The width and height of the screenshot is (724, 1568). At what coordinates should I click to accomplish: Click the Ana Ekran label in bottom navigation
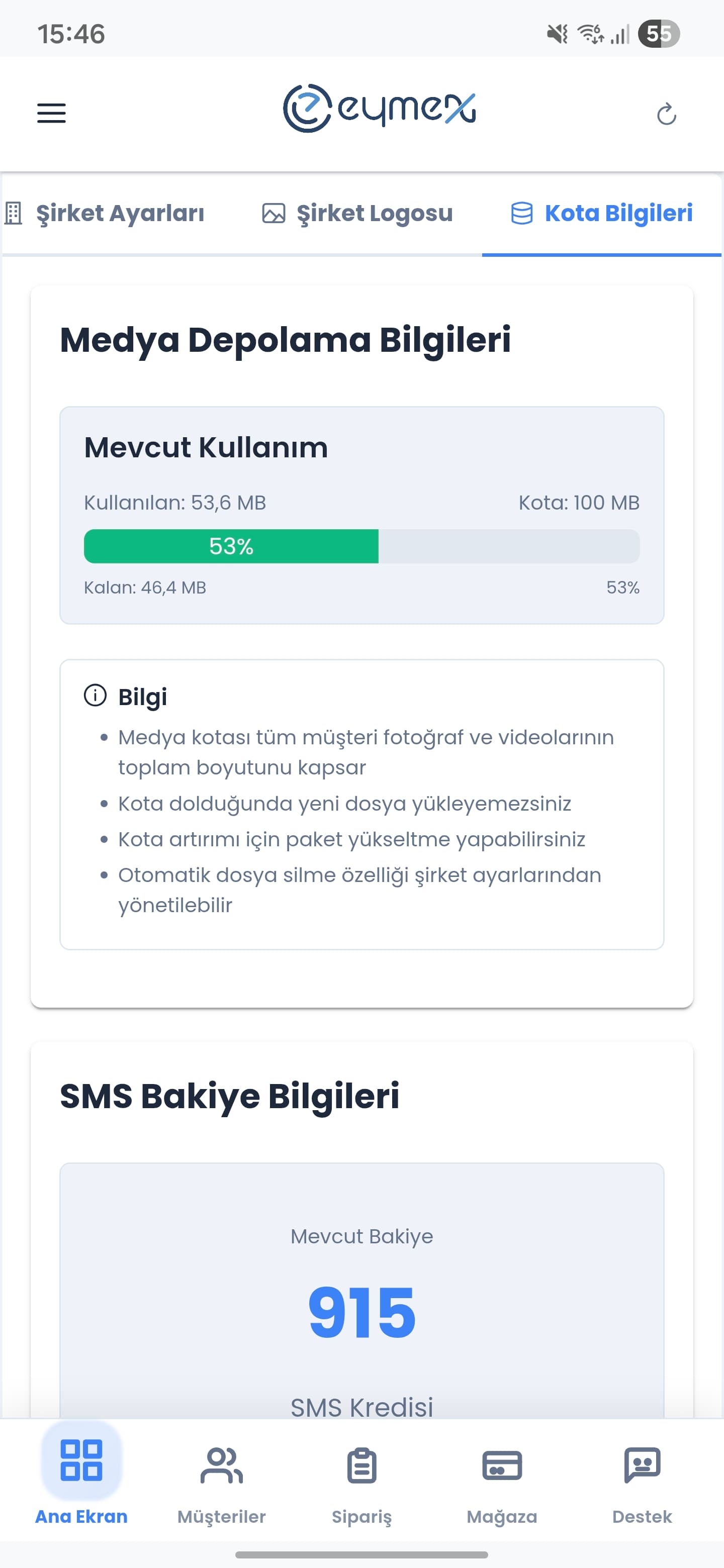(x=81, y=1517)
